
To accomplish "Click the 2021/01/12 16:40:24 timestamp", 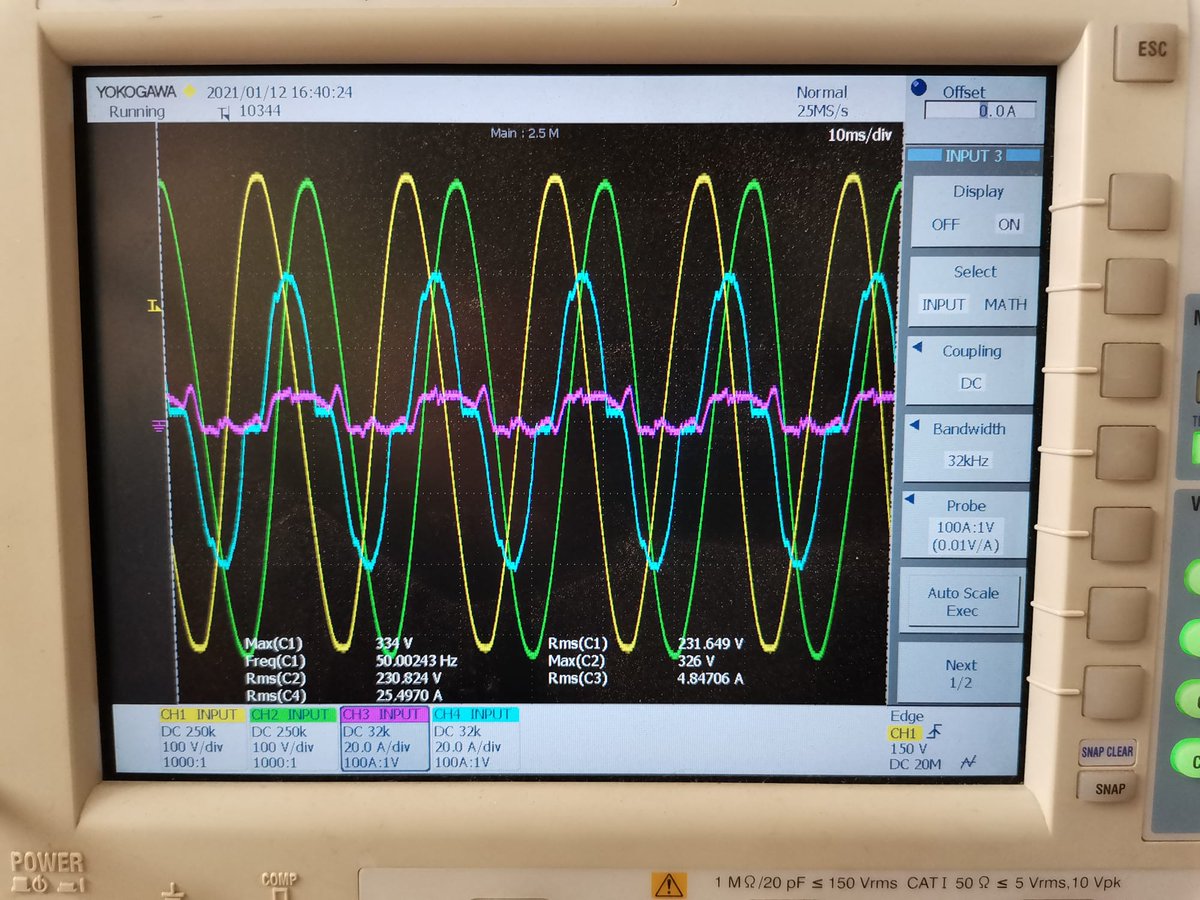I will (x=279, y=91).
